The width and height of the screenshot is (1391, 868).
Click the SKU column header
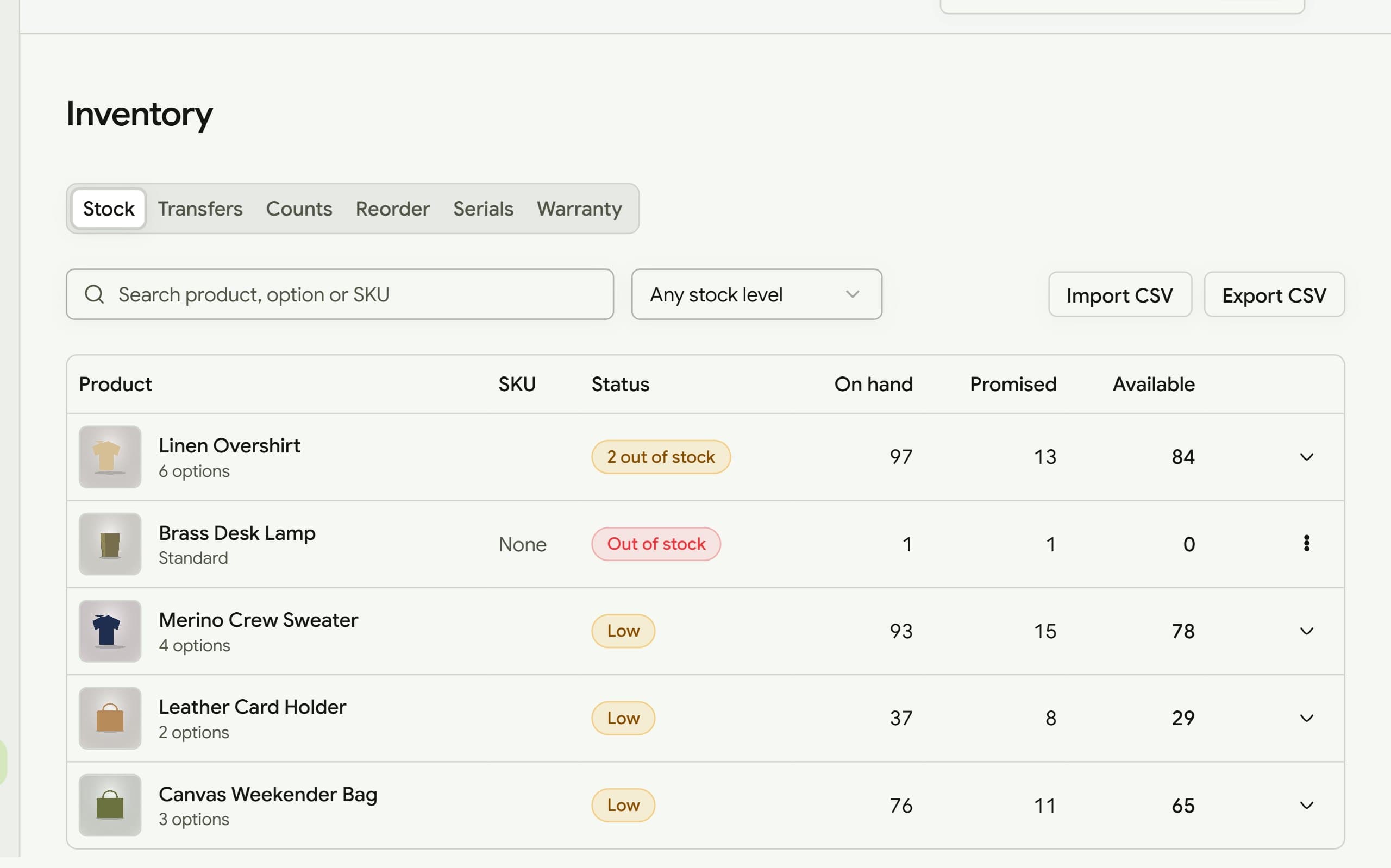tap(517, 384)
